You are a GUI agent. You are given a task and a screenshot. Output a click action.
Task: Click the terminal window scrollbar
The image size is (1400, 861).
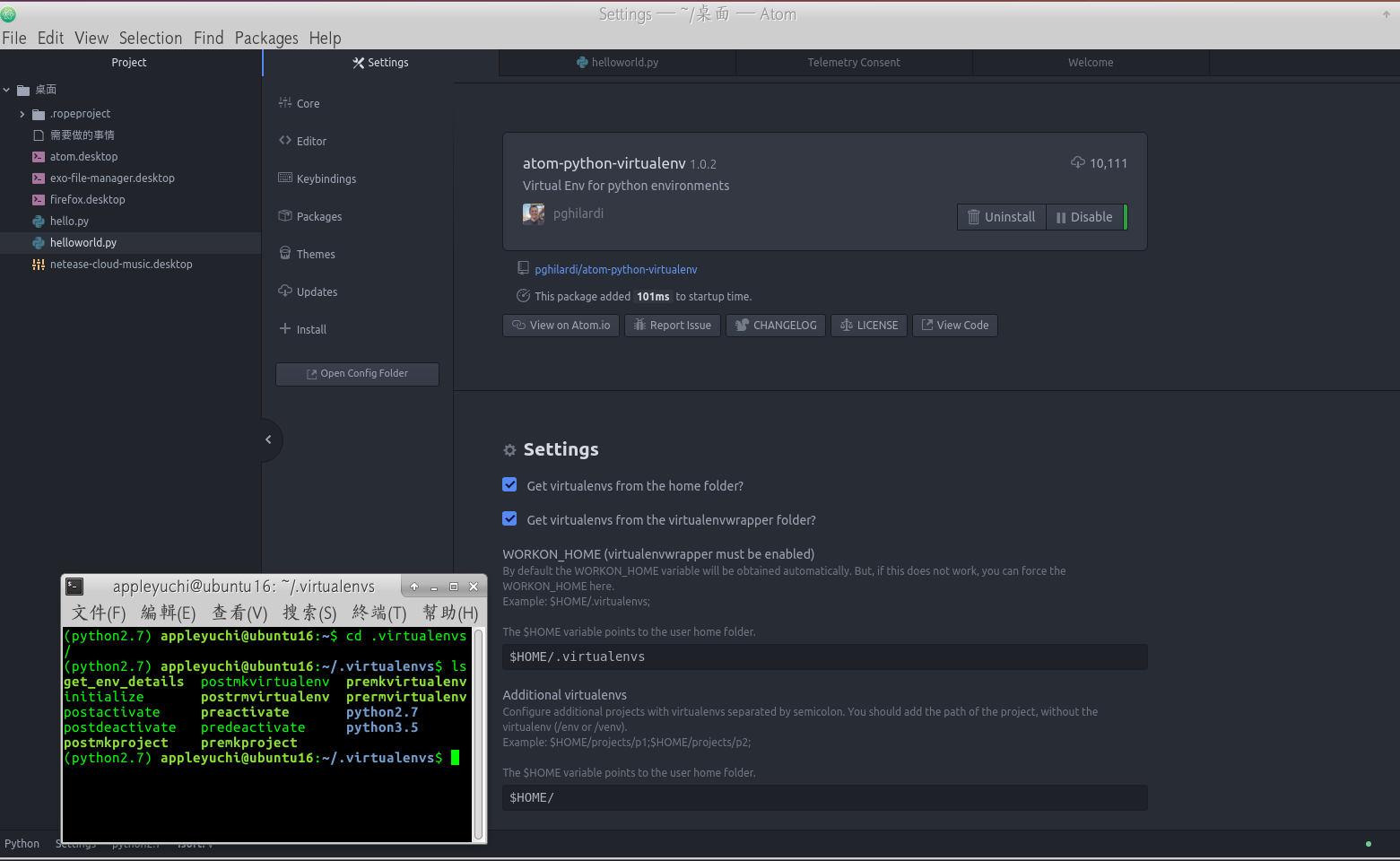pos(479,735)
